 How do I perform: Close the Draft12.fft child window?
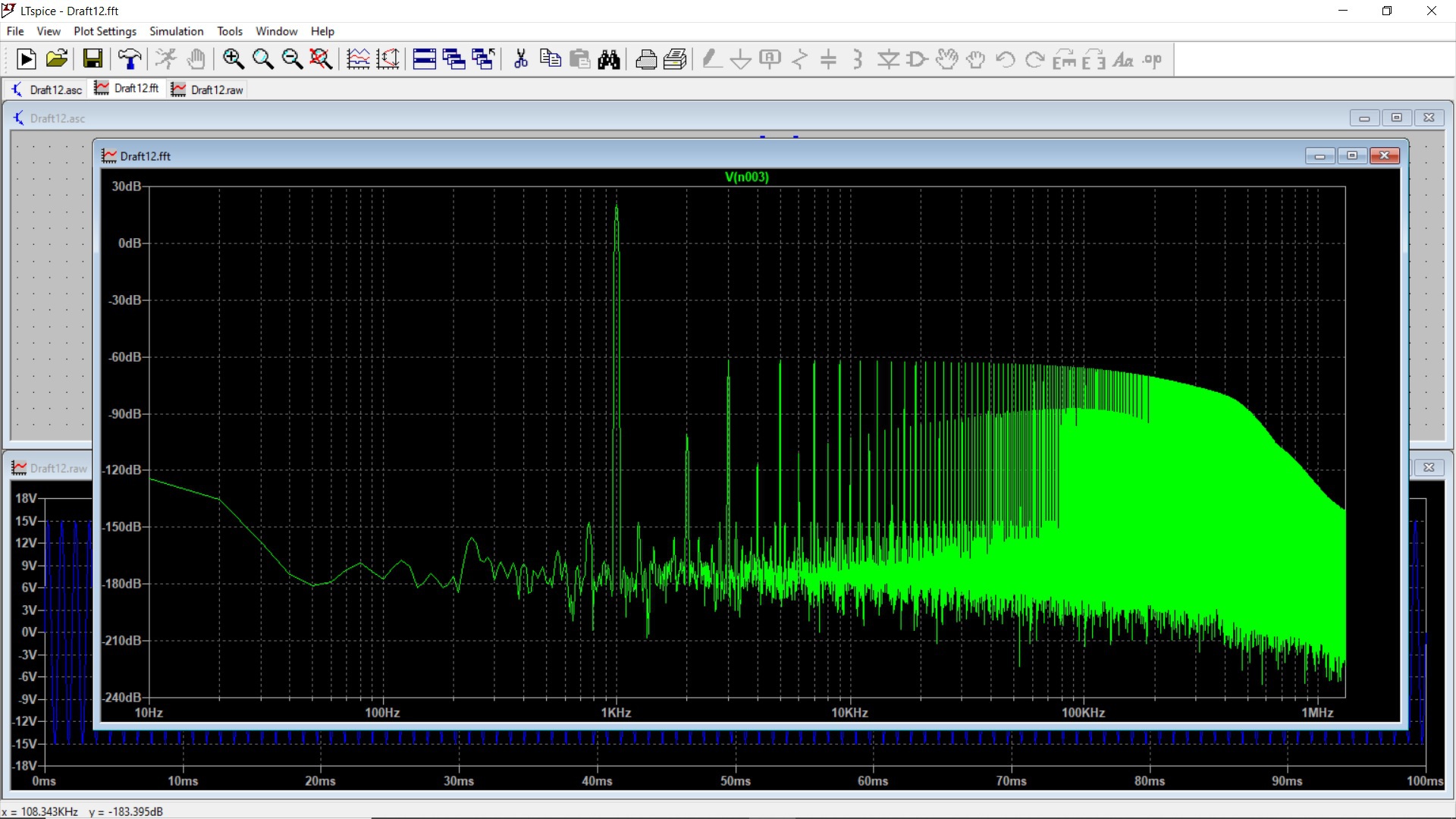coord(1385,155)
